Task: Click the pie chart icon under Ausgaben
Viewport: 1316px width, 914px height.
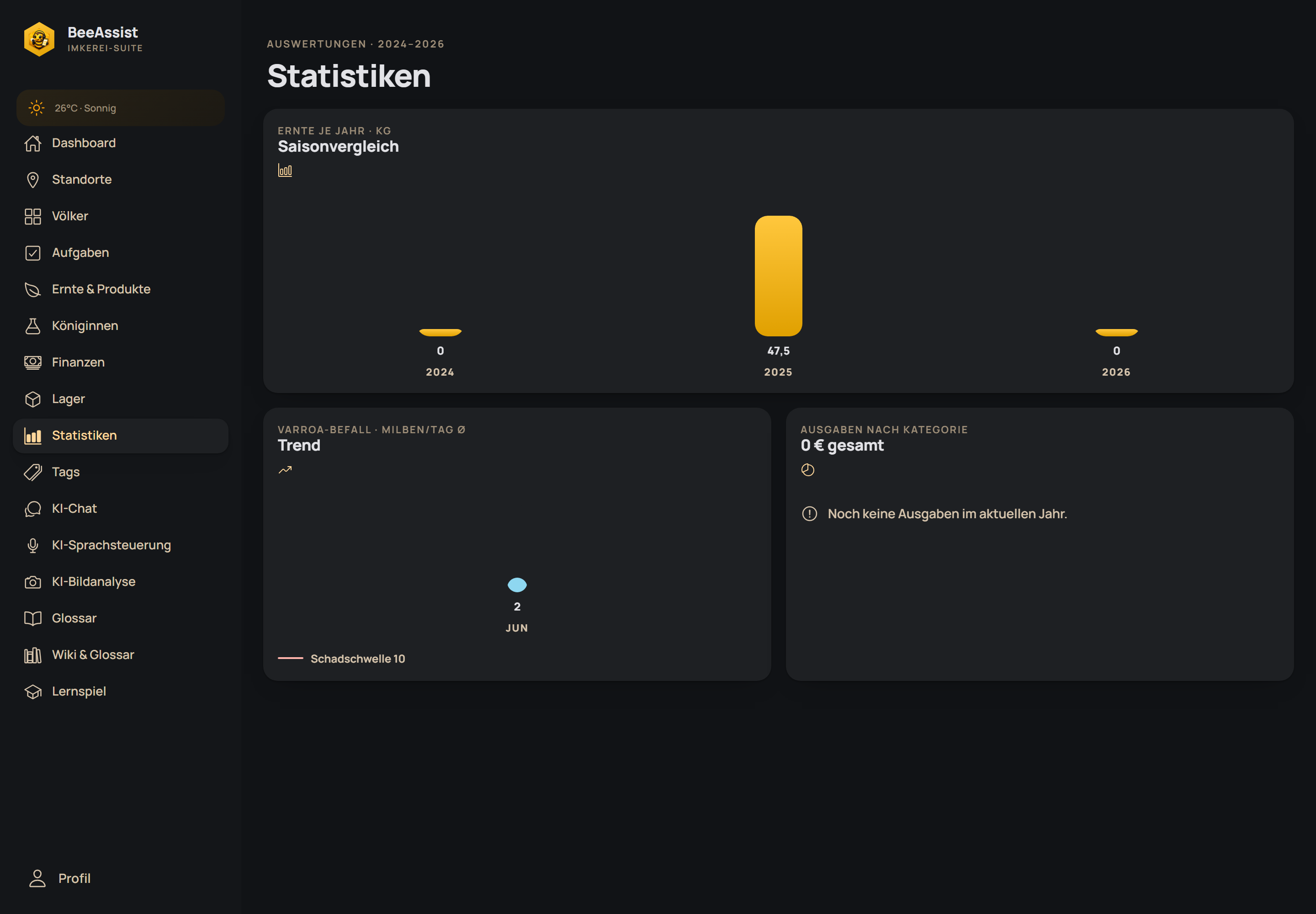Action: coord(807,470)
